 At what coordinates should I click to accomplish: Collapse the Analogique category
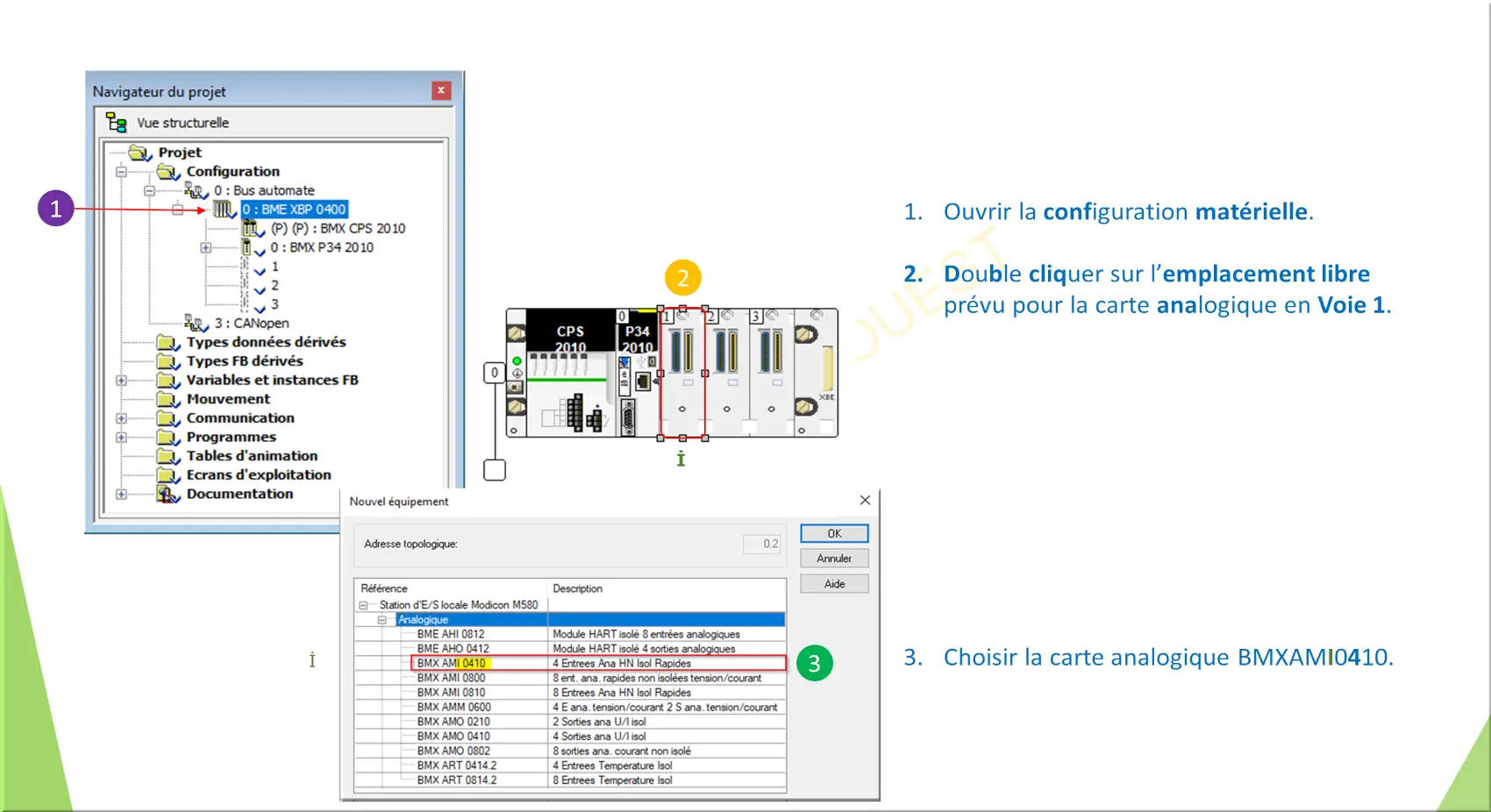coord(382,620)
